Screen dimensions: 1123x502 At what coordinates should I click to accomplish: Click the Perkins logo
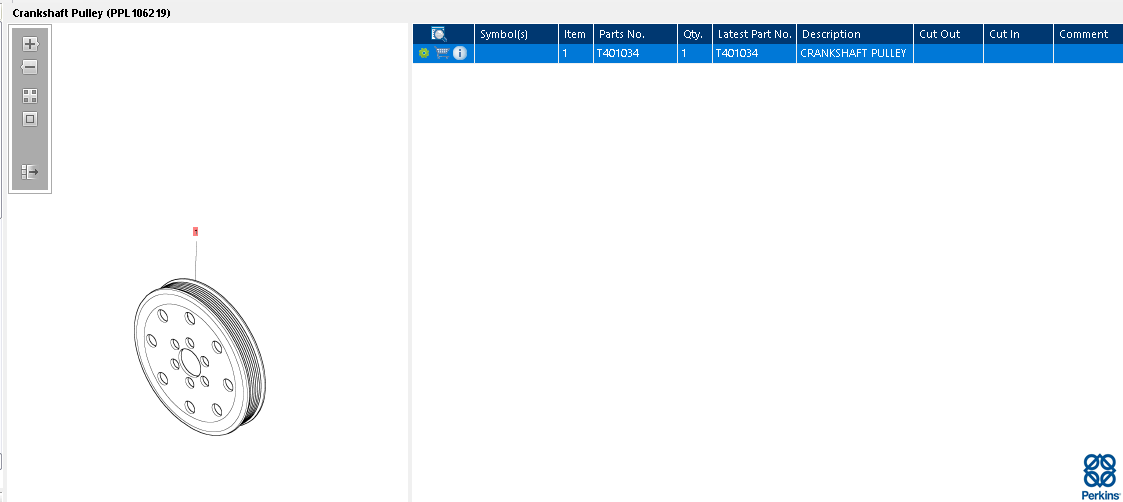1101,476
